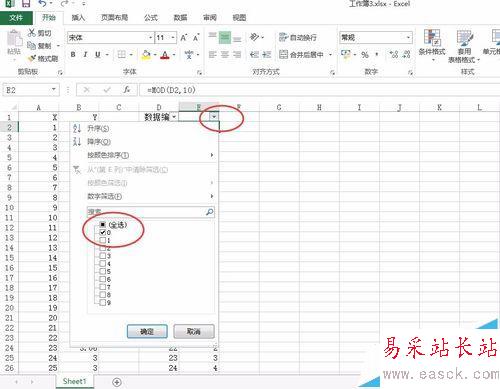Screen dimensions: 500x389
Task: Increase font size with large A
Action: [x=184, y=38]
